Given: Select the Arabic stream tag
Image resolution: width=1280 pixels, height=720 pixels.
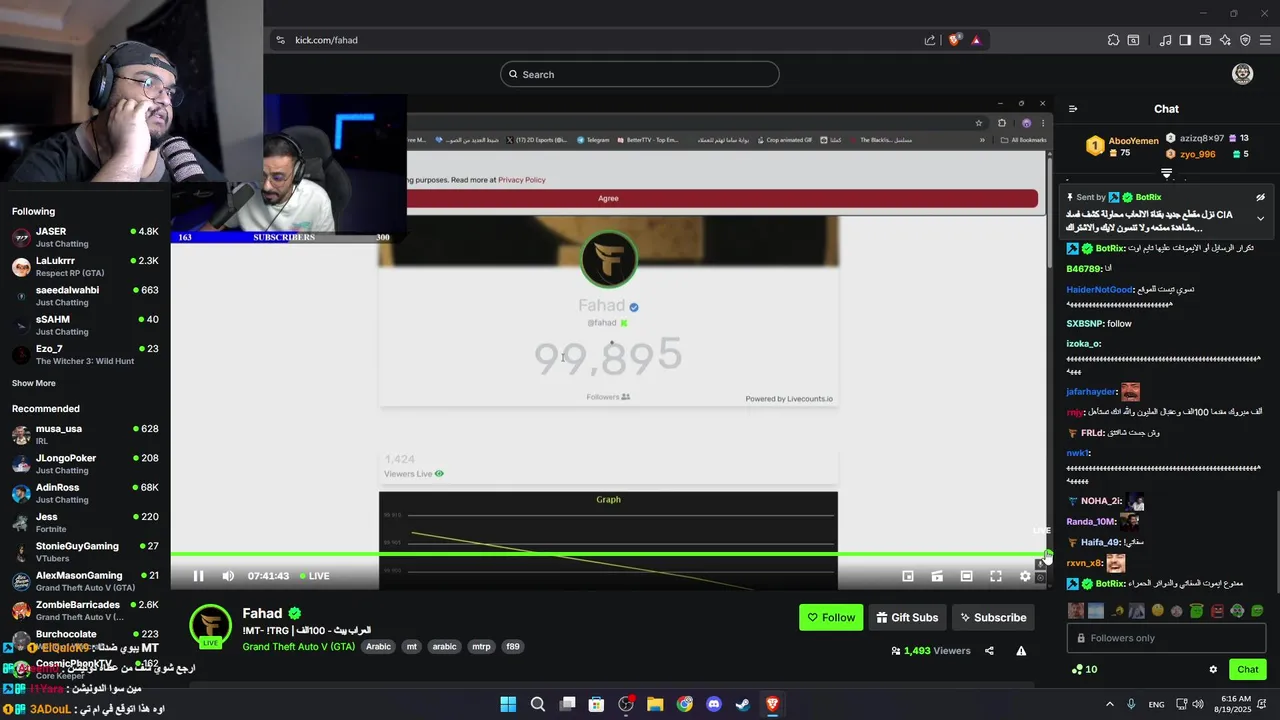Looking at the screenshot, I should 378,647.
